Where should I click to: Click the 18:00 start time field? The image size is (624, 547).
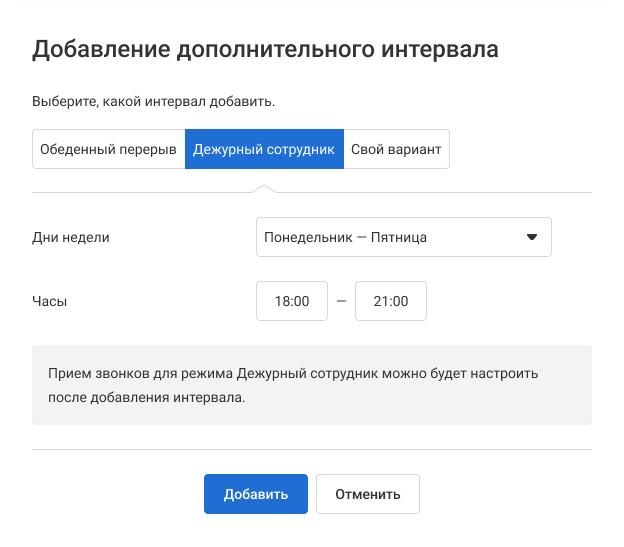[x=292, y=301]
